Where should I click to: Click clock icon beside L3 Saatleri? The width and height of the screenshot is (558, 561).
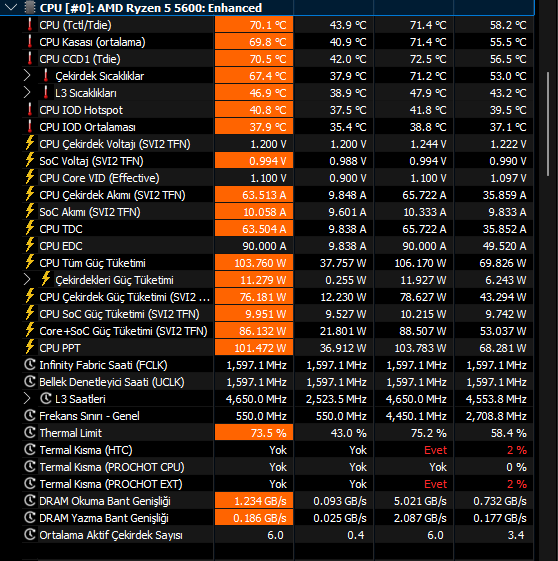tap(45, 398)
